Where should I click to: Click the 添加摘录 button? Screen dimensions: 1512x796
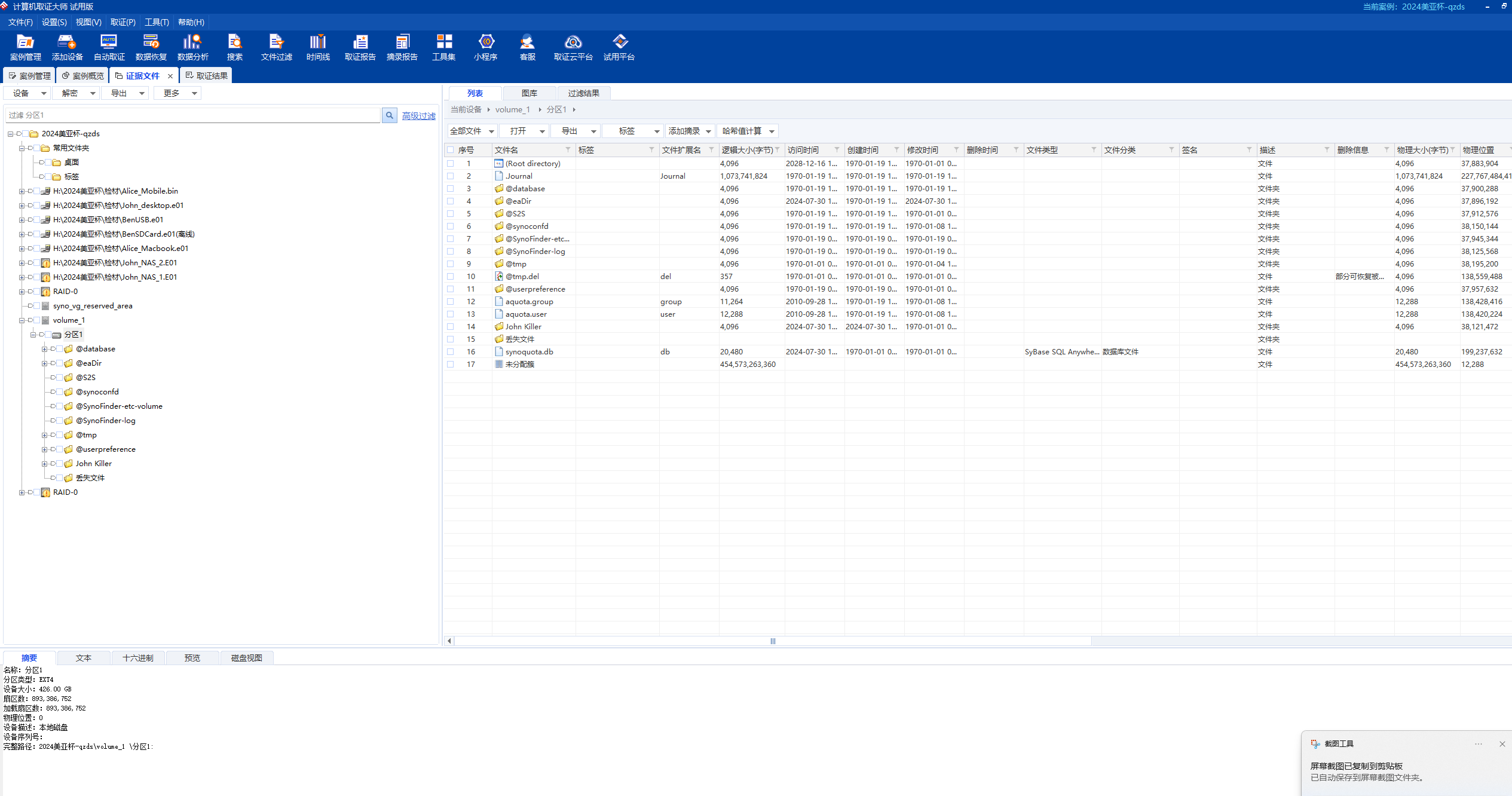click(690, 131)
